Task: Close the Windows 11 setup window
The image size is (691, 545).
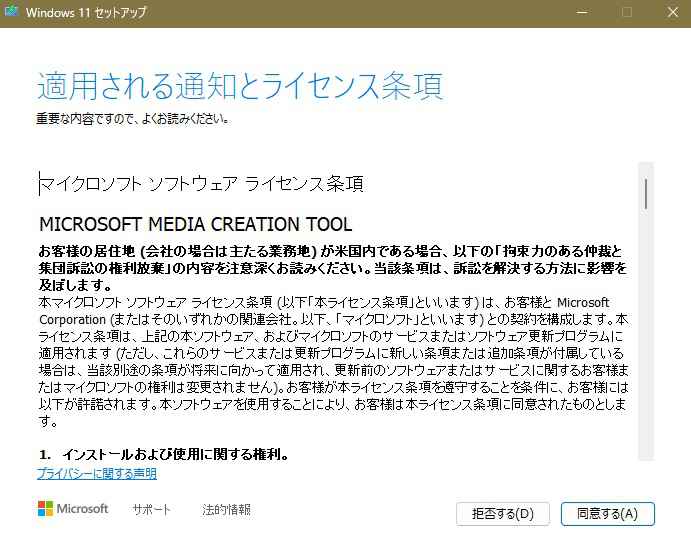Action: (670, 13)
